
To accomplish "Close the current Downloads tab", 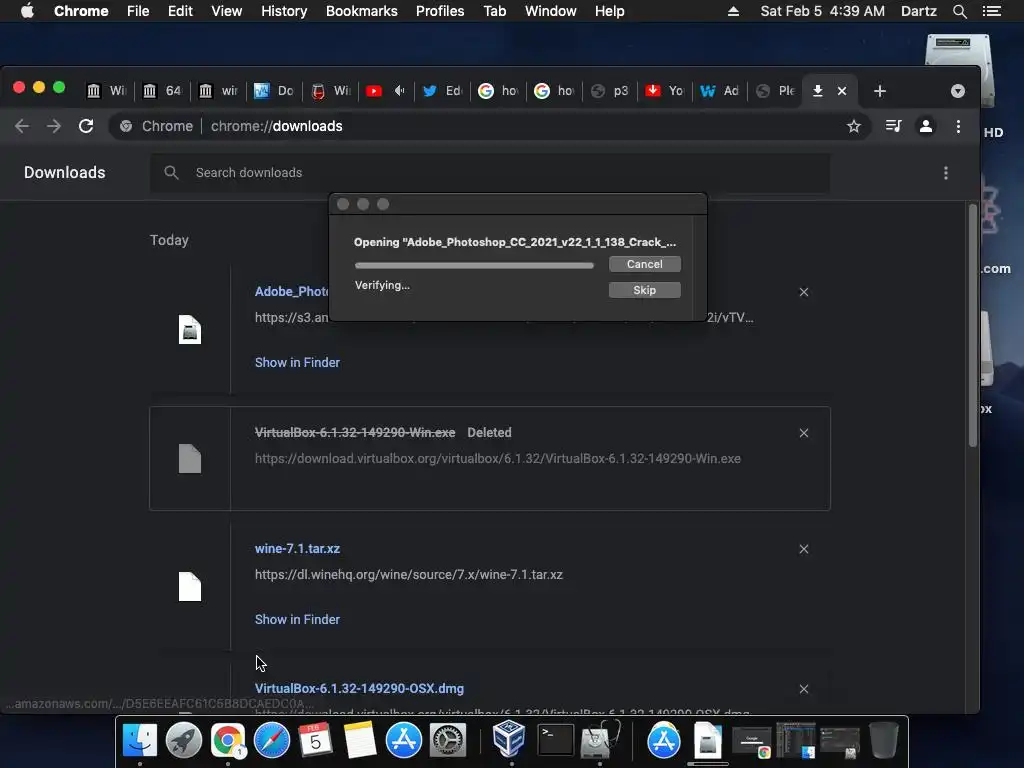I will [x=842, y=91].
